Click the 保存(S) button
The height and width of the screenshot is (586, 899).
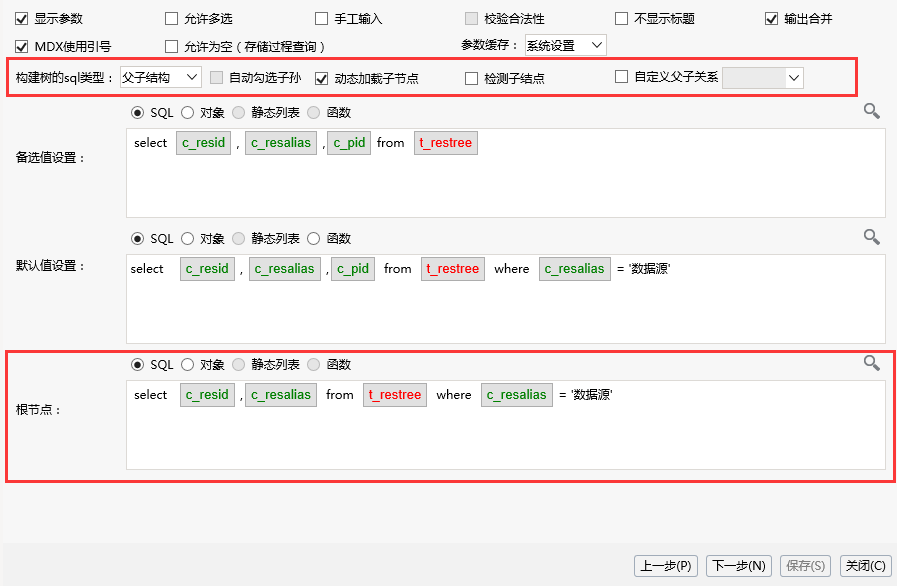(805, 566)
